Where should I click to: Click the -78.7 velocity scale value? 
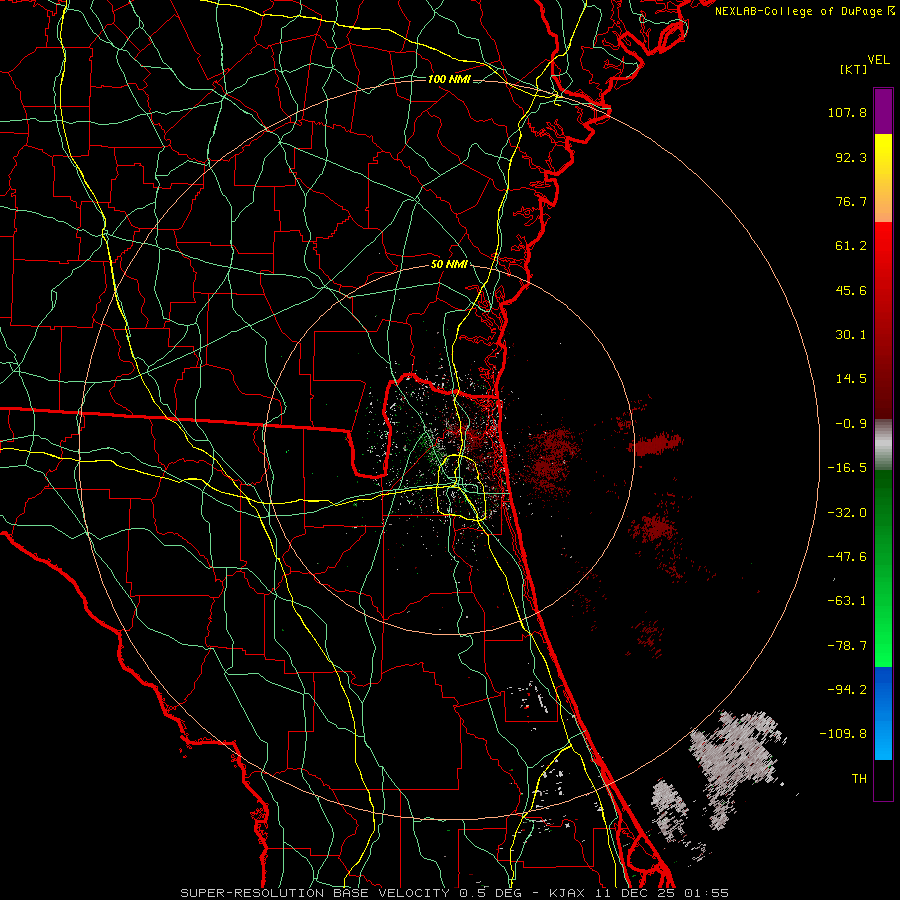[847, 646]
